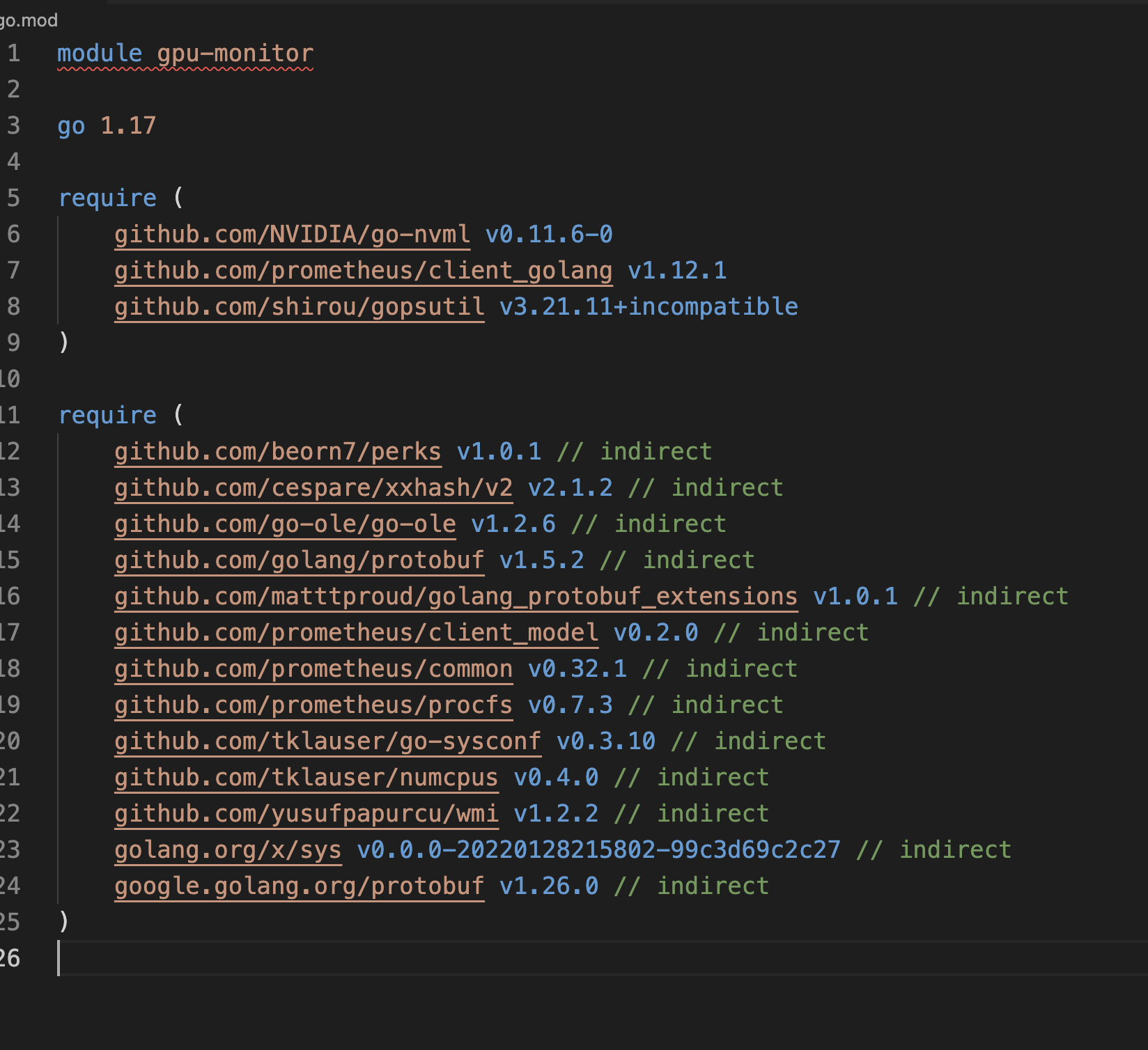The image size is (1148, 1050).
Task: Click the closing parenthesis on line 25
Action: pyautogui.click(x=64, y=923)
